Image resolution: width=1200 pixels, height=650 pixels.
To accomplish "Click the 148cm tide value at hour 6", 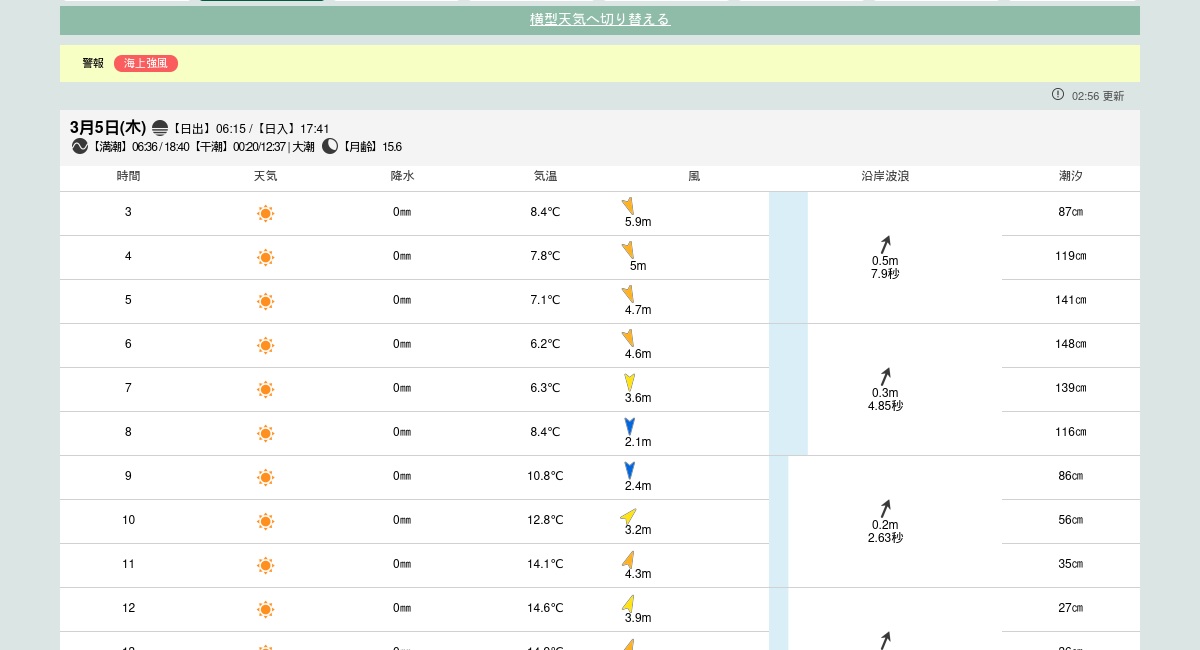I will (1070, 344).
